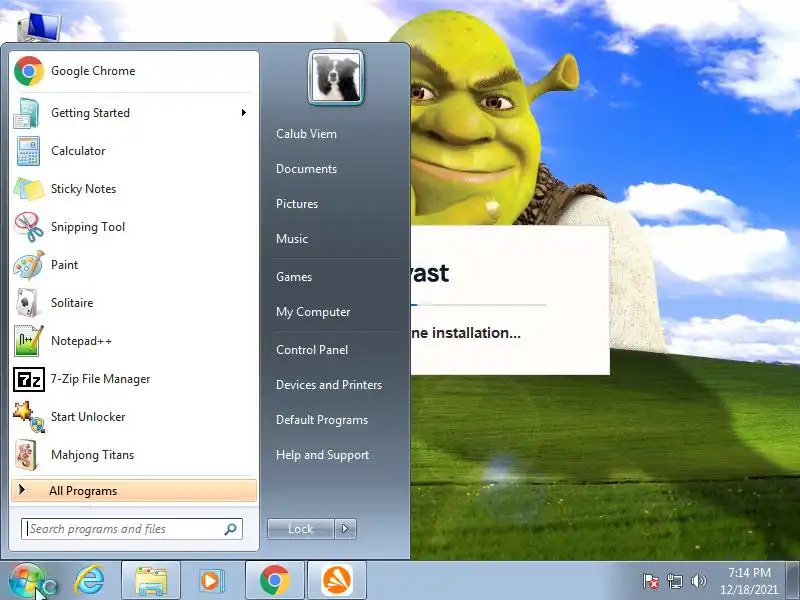
Task: Expand Getting Started submenu arrow
Action: [244, 113]
